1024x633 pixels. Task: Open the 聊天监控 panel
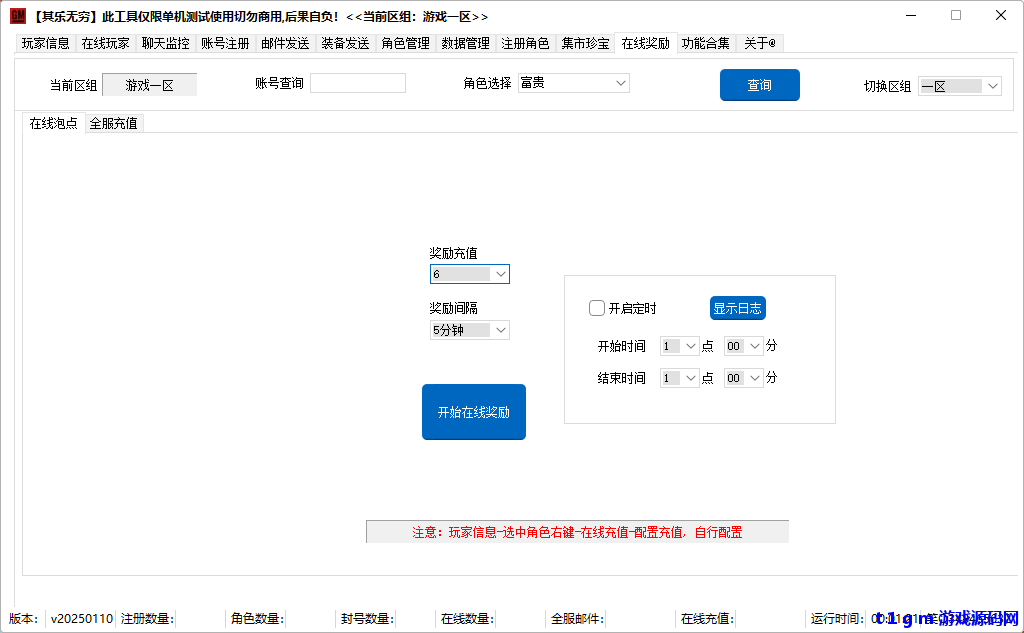point(165,43)
